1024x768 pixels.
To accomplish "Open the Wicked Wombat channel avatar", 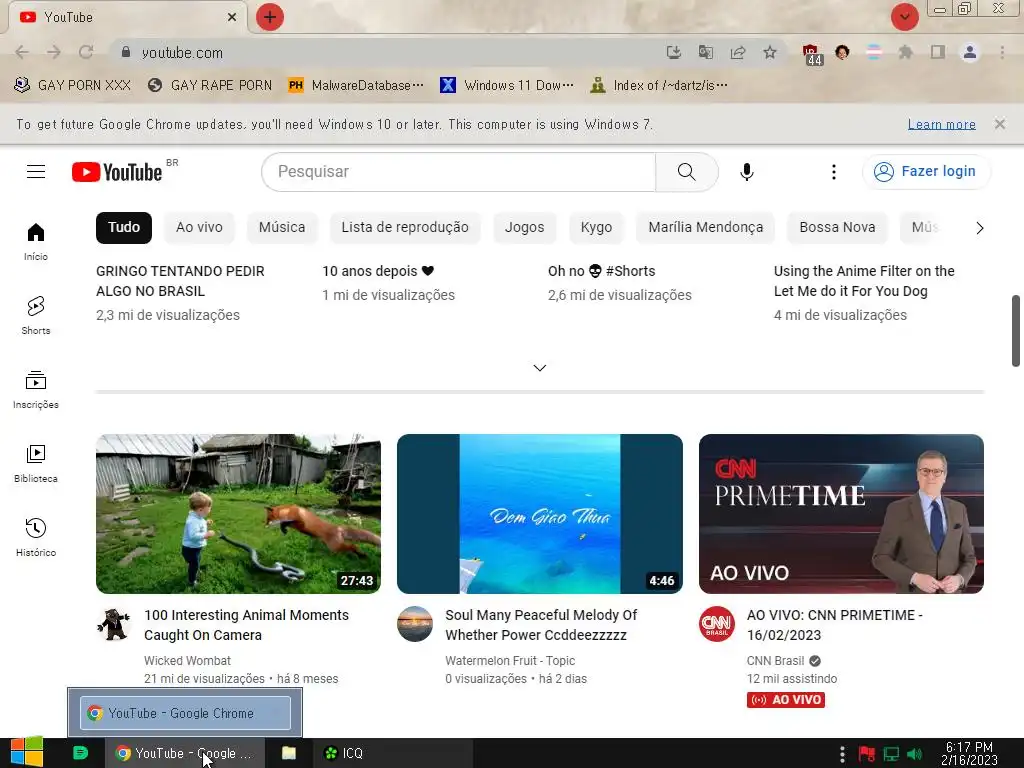I will coord(114,624).
